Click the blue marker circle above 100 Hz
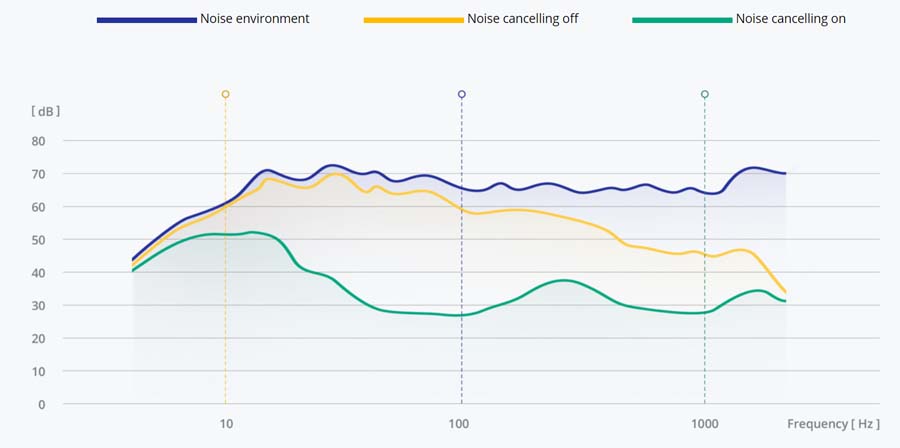The height and width of the screenshot is (448, 900). [x=461, y=94]
